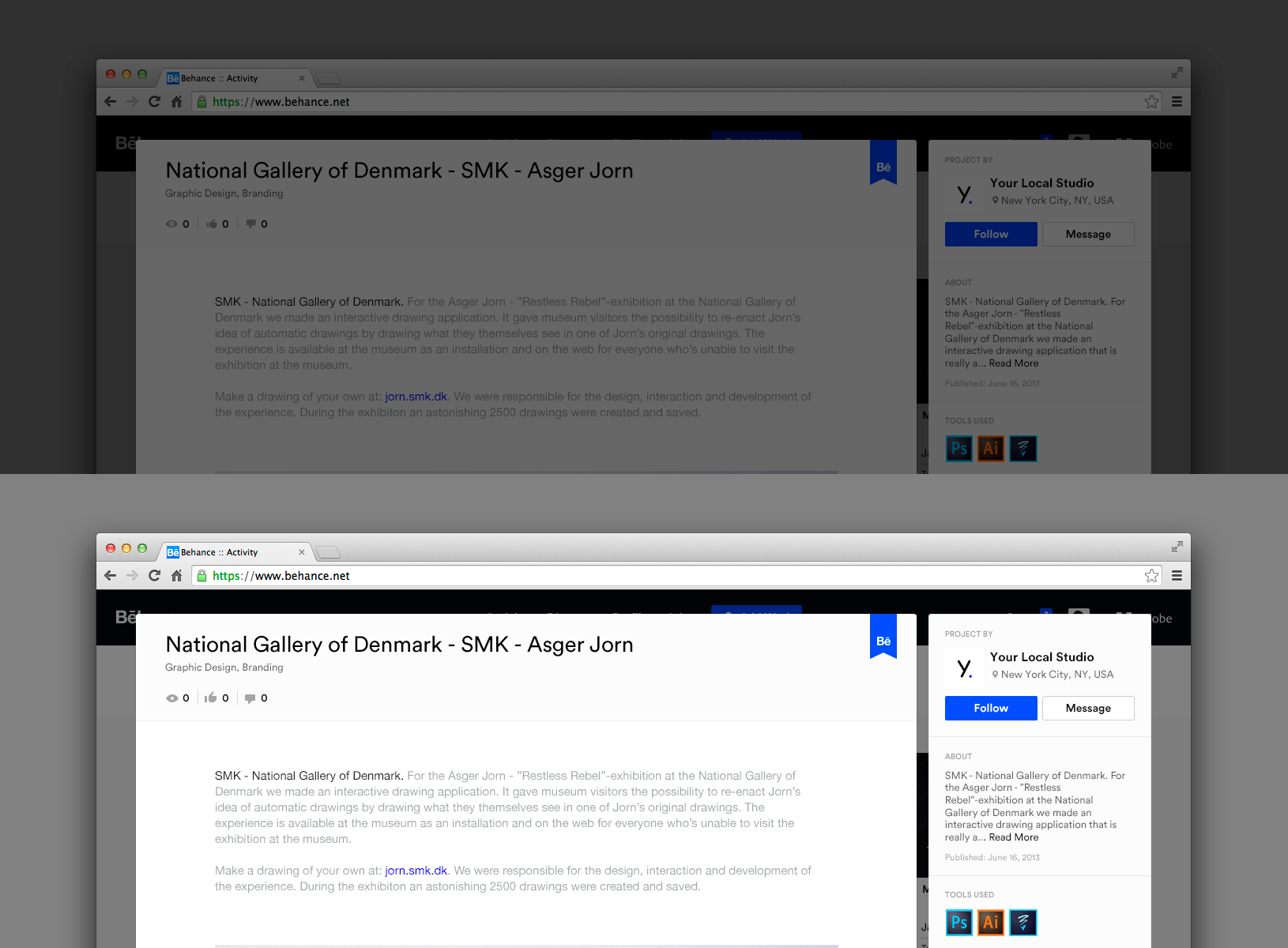Click the Photoshop tool icon in top window
The width and height of the screenshot is (1288, 948).
(x=959, y=449)
